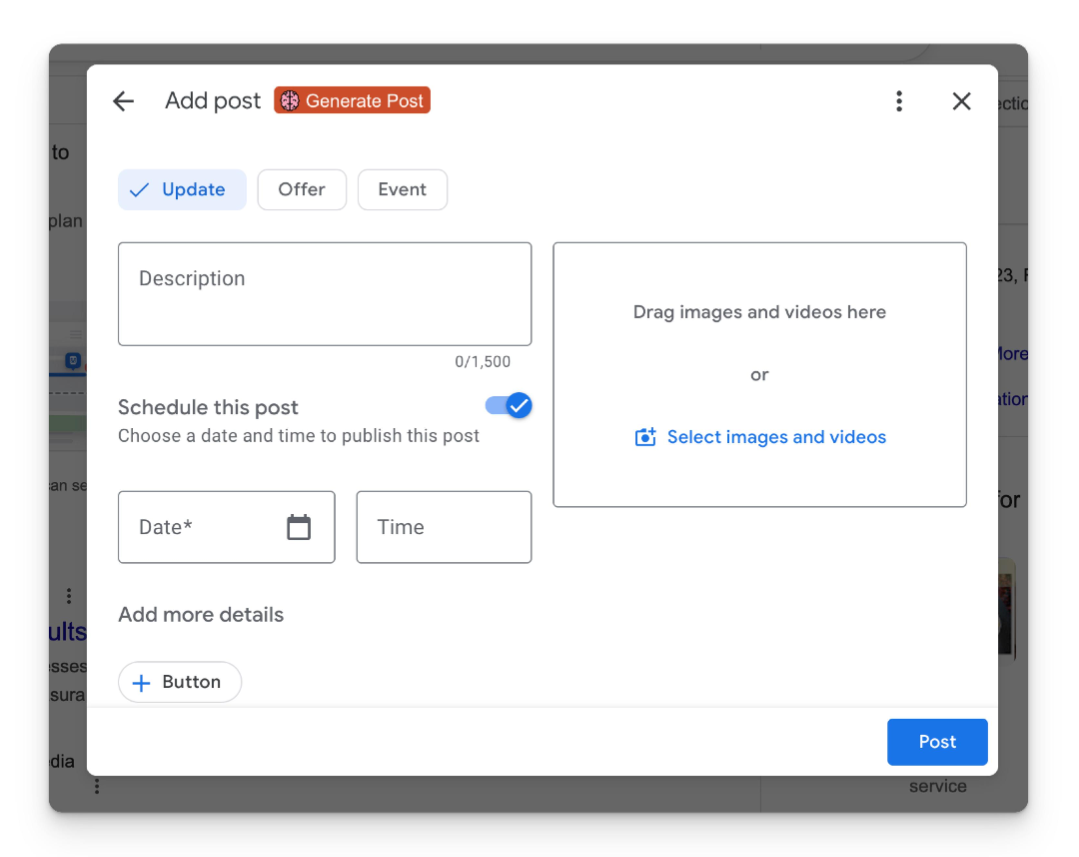The height and width of the screenshot is (857, 1079).
Task: Open vertical dots menu at bottom-left corner
Action: click(97, 787)
